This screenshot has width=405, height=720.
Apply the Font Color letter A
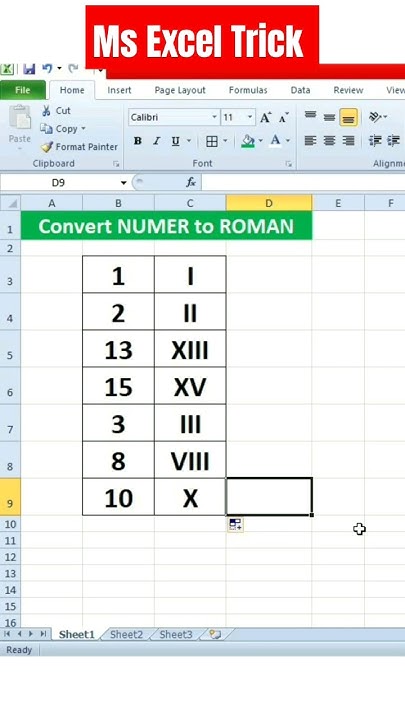(275, 141)
